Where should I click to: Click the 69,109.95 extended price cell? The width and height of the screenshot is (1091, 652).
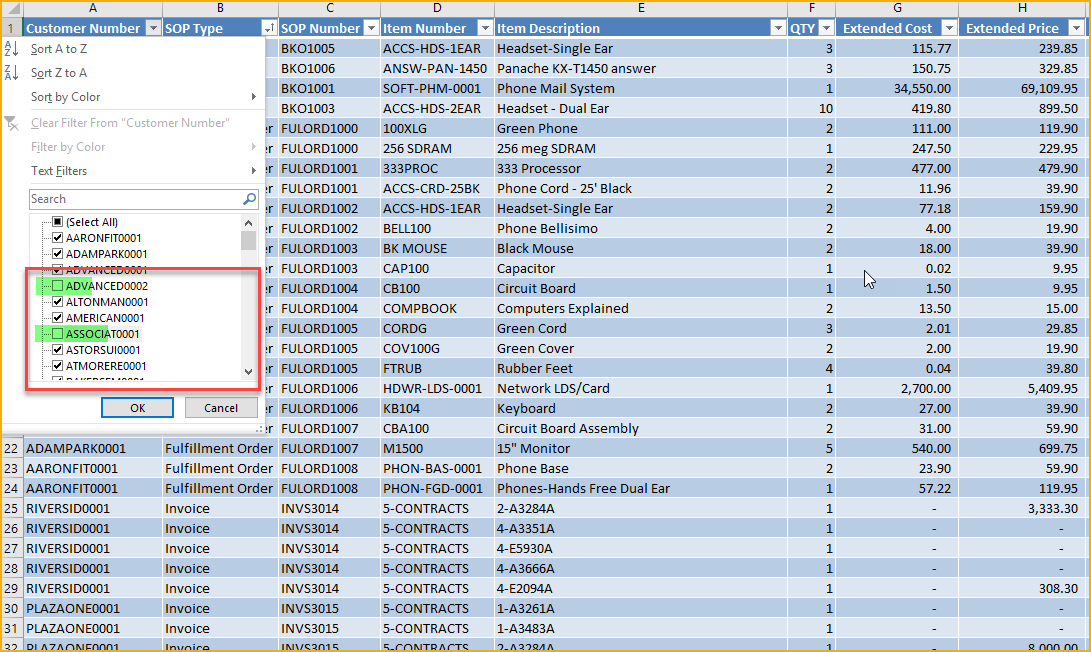1021,88
